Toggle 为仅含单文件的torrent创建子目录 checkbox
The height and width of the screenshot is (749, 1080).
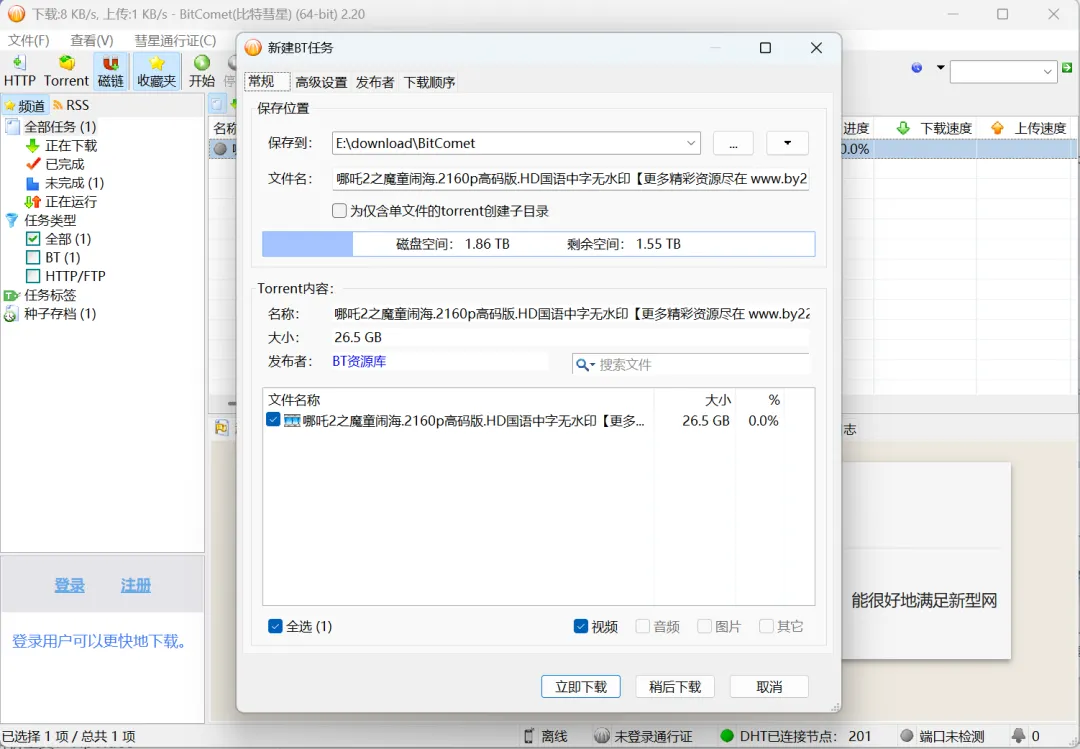[x=339, y=211]
